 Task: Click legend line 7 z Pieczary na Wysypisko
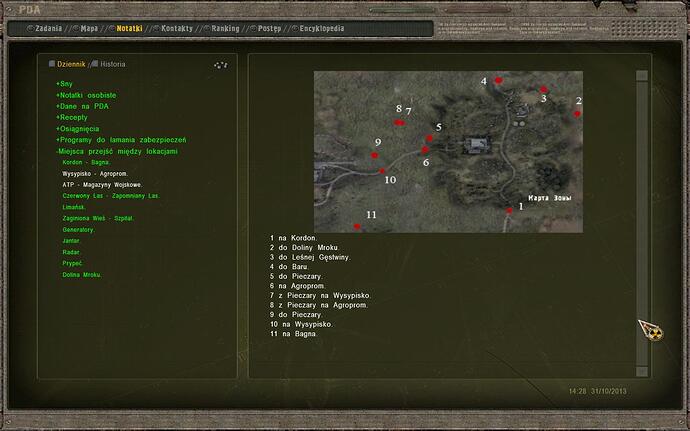(320, 295)
